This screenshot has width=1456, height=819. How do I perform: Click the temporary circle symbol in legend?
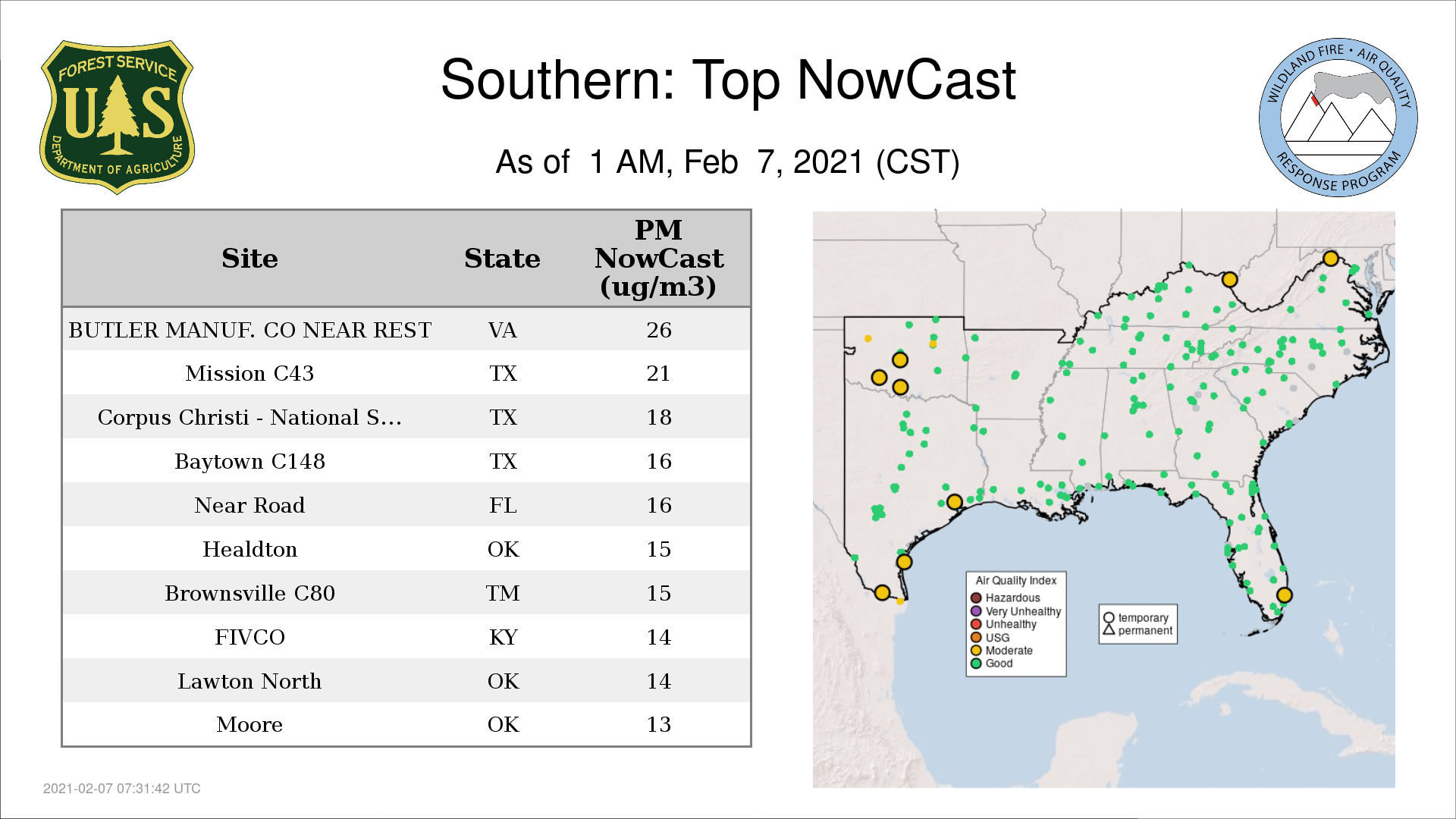tap(1109, 617)
